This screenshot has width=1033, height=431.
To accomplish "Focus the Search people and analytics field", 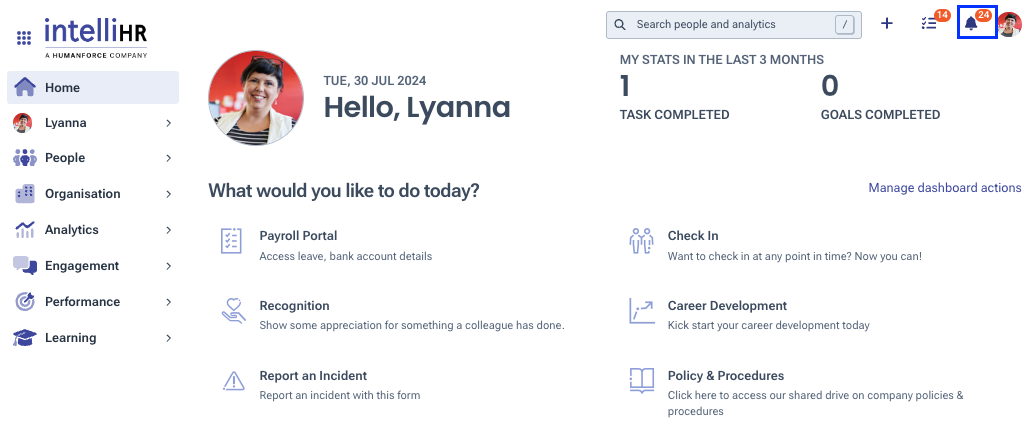I will click(734, 24).
